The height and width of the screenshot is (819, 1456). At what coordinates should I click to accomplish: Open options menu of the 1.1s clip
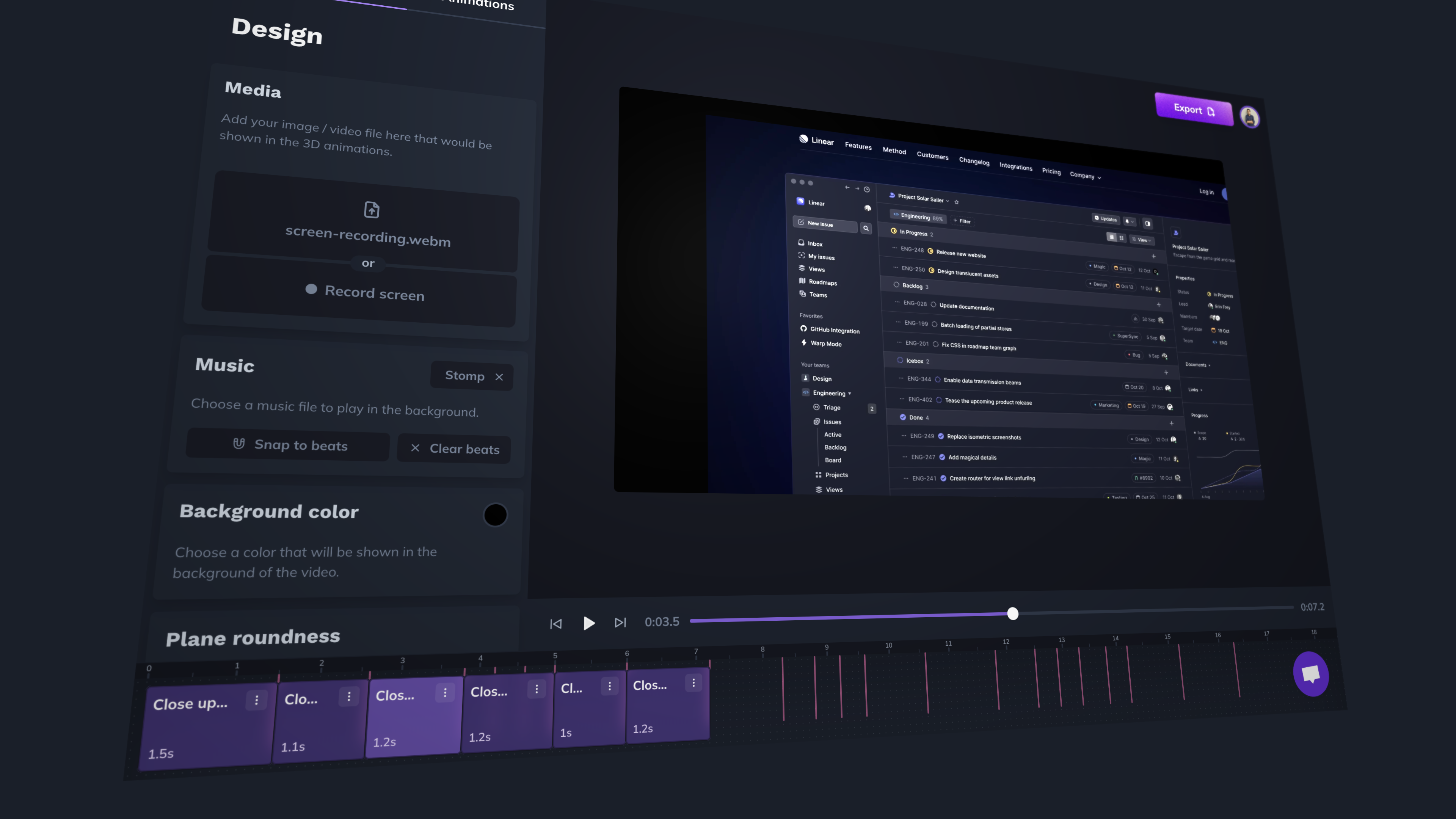(349, 697)
